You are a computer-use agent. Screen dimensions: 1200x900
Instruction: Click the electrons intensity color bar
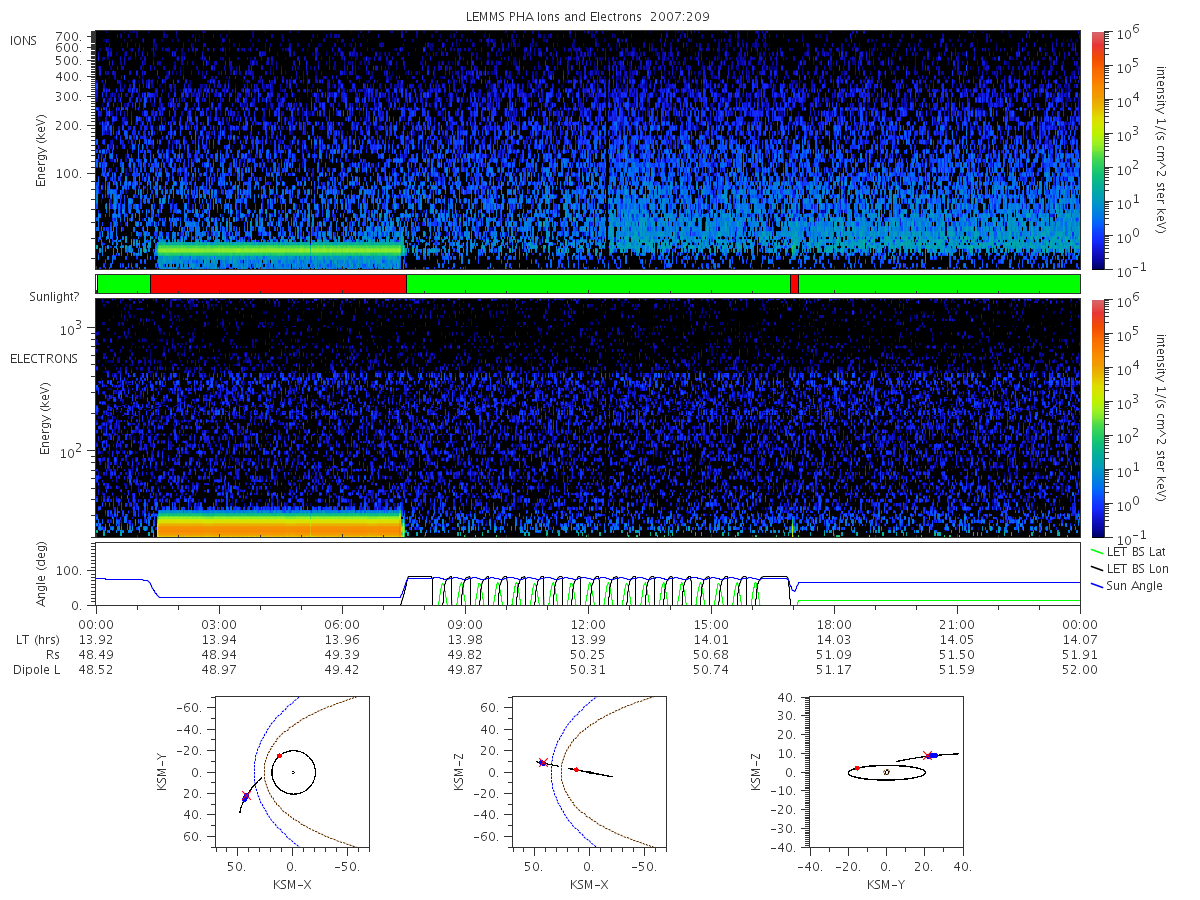[1096, 418]
